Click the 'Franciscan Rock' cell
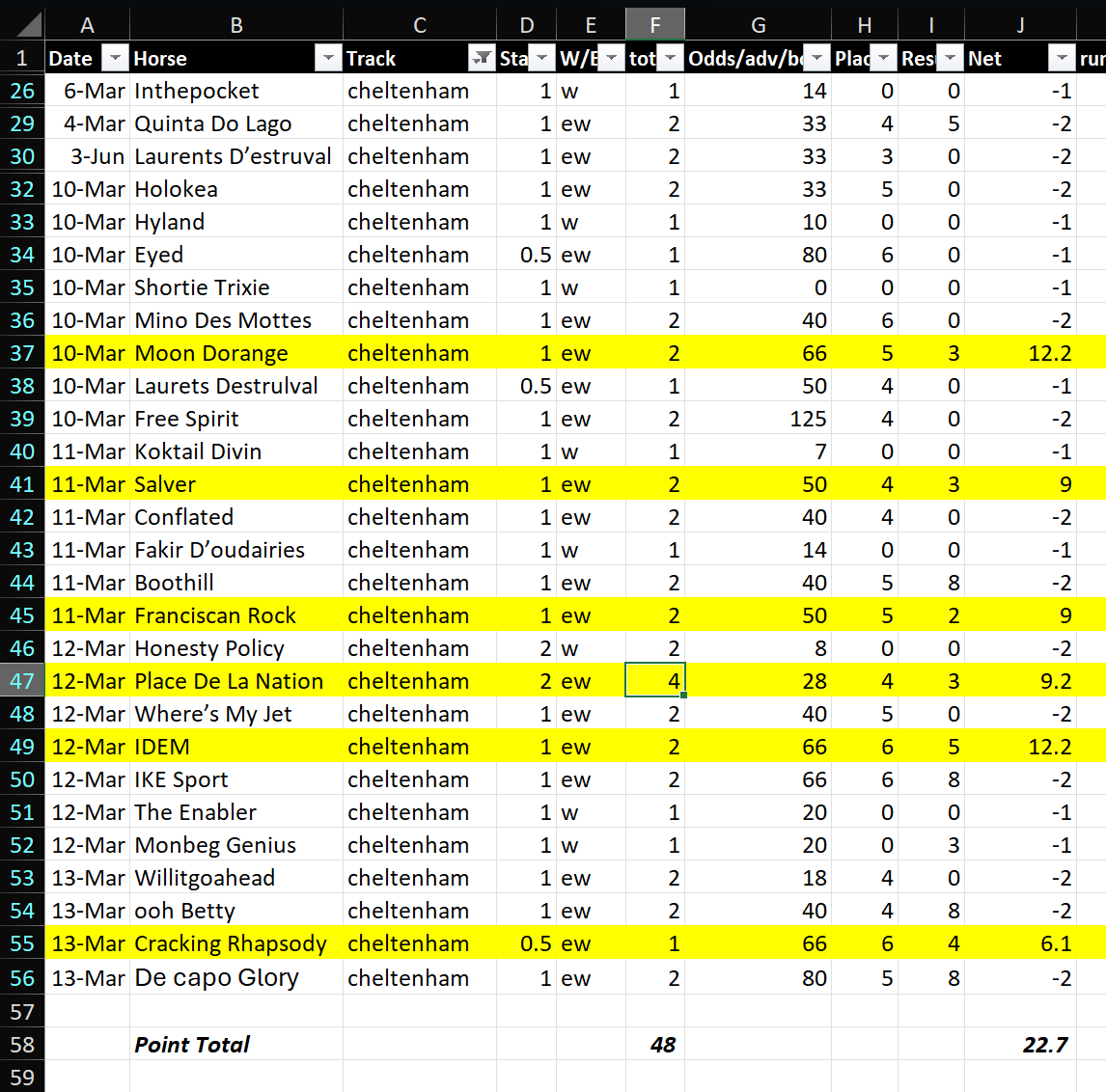 pyautogui.click(x=236, y=614)
